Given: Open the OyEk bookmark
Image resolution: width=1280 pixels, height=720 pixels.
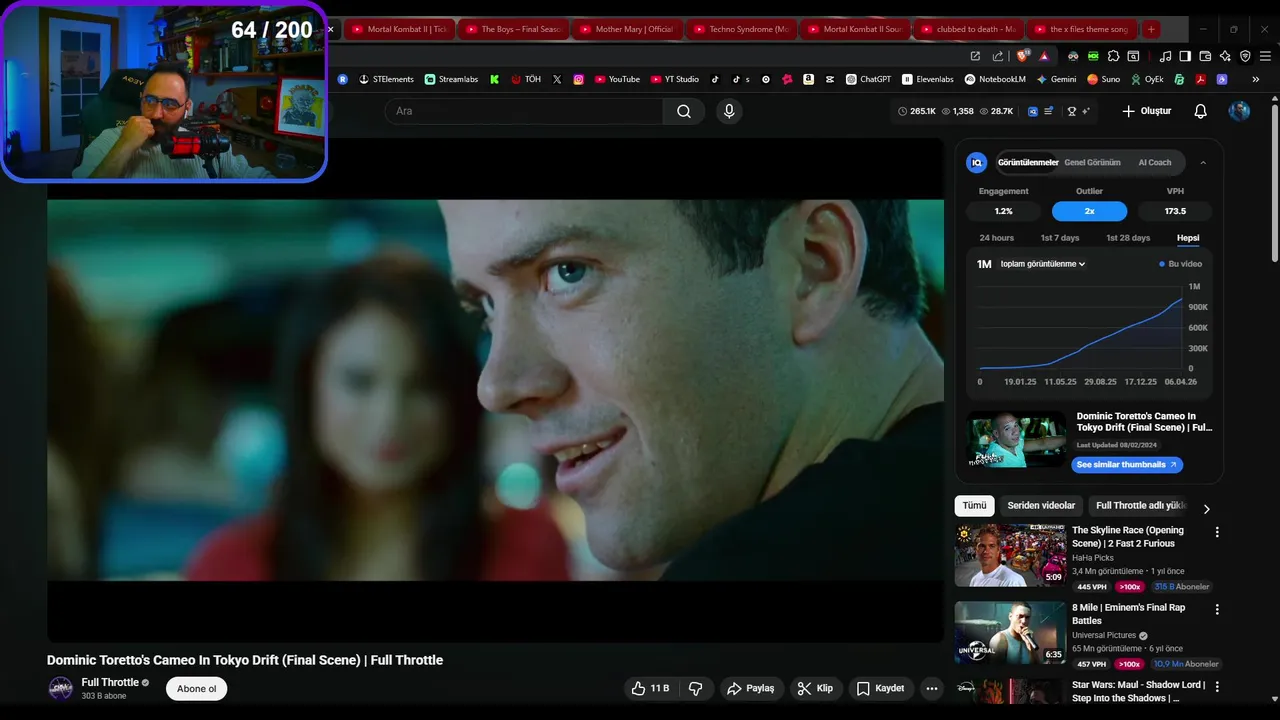Looking at the screenshot, I should coord(1148,79).
